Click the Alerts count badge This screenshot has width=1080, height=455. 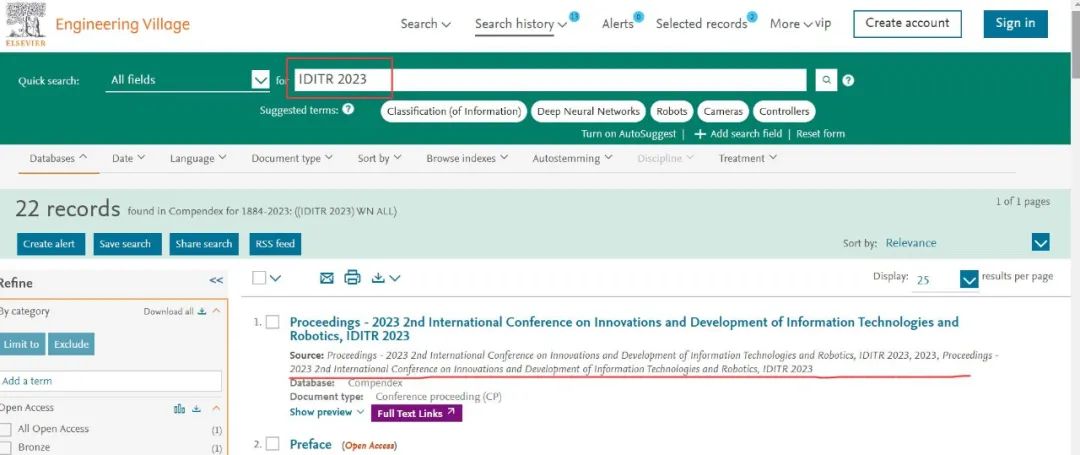click(638, 17)
